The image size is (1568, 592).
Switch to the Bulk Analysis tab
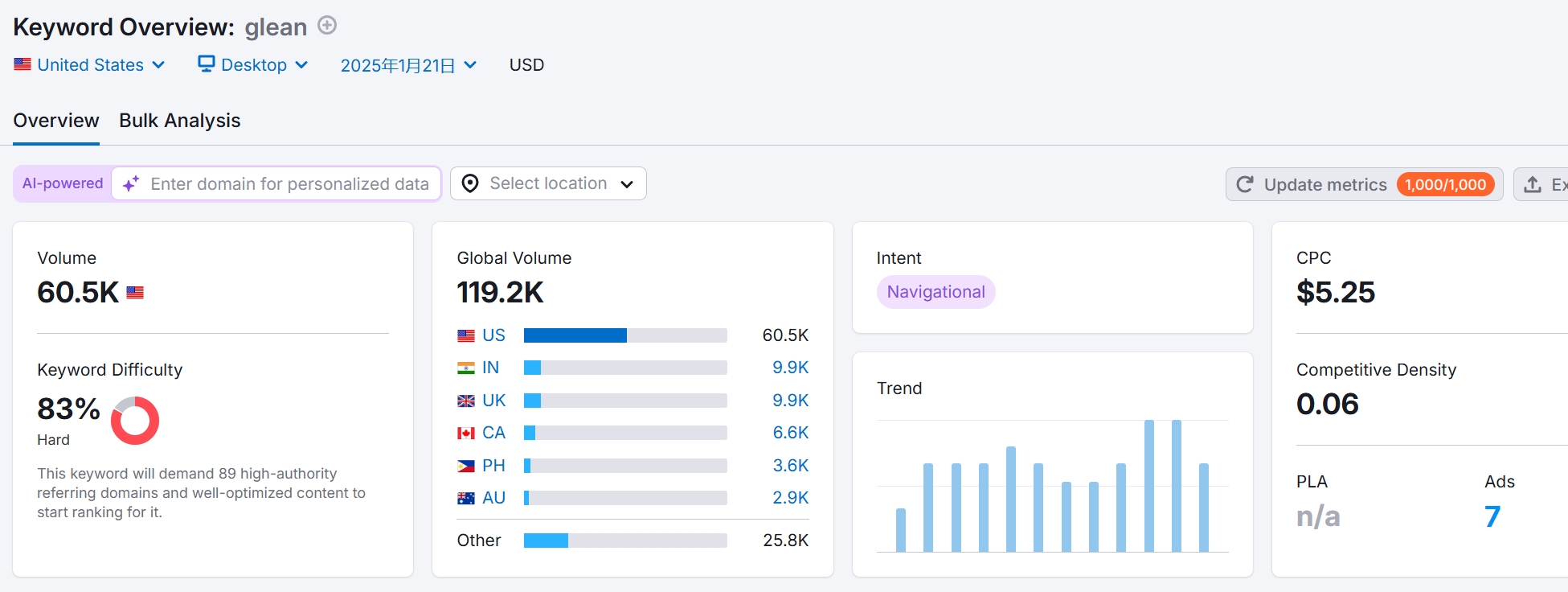click(180, 121)
